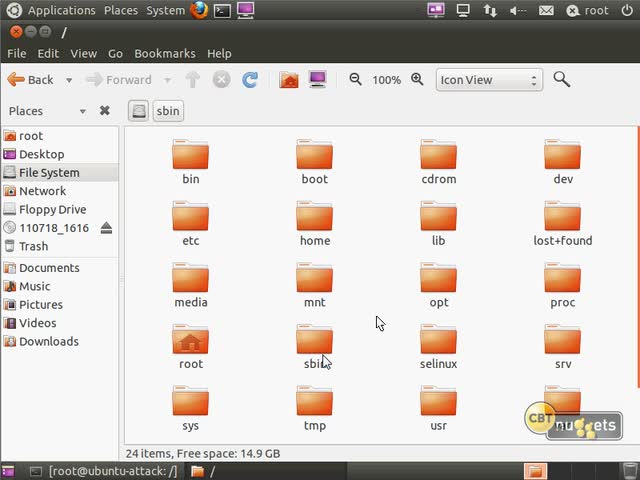Open the search magnifier tool
This screenshot has height=480, width=640.
[x=561, y=80]
